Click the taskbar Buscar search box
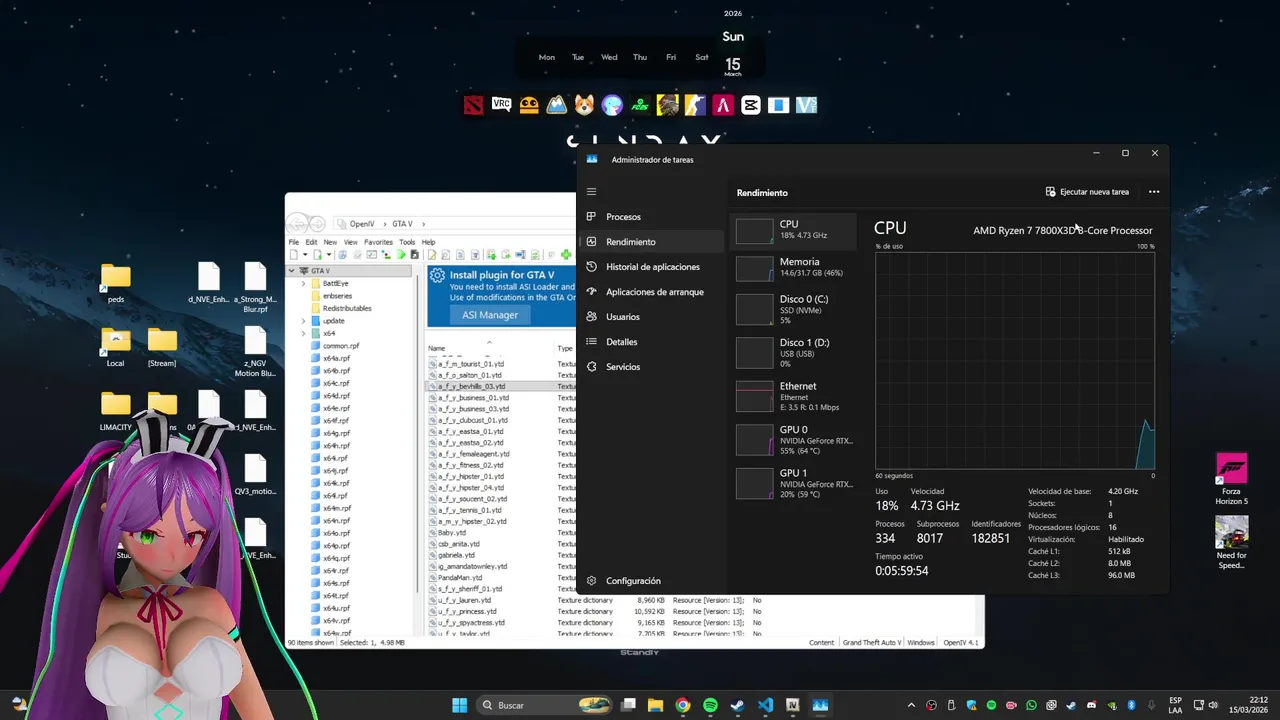Viewport: 1280px width, 720px height. click(544, 705)
